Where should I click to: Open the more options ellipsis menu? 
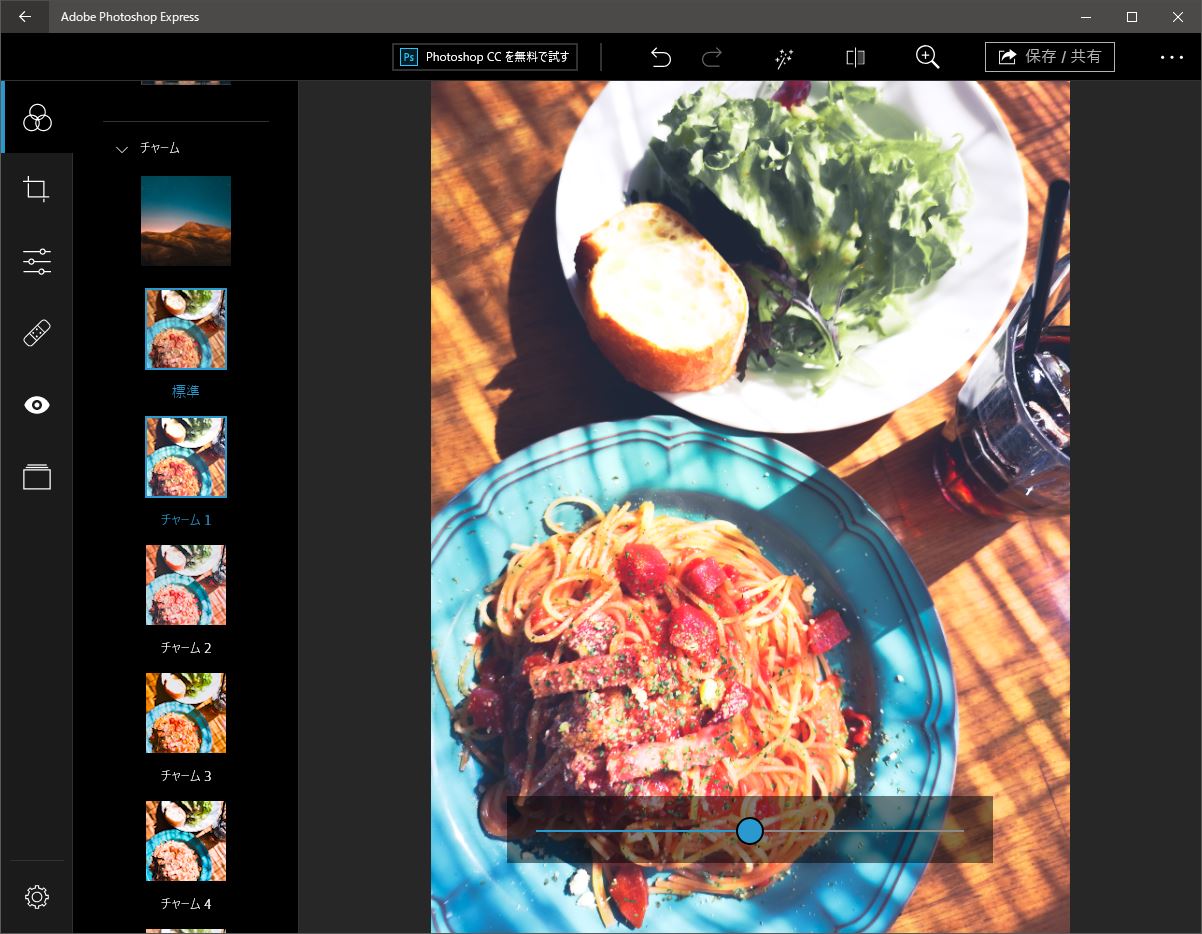pos(1172,57)
